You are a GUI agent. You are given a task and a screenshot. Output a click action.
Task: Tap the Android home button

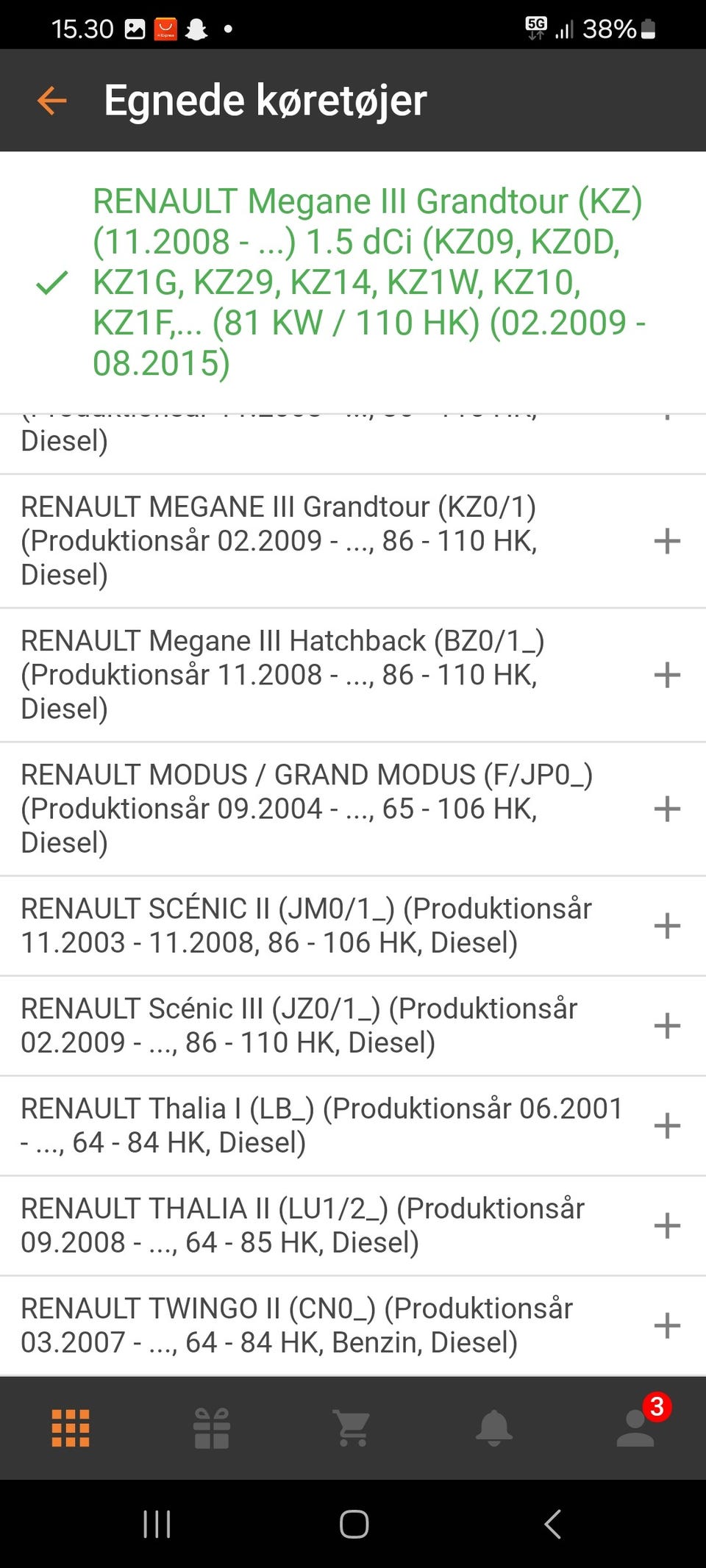354,1524
